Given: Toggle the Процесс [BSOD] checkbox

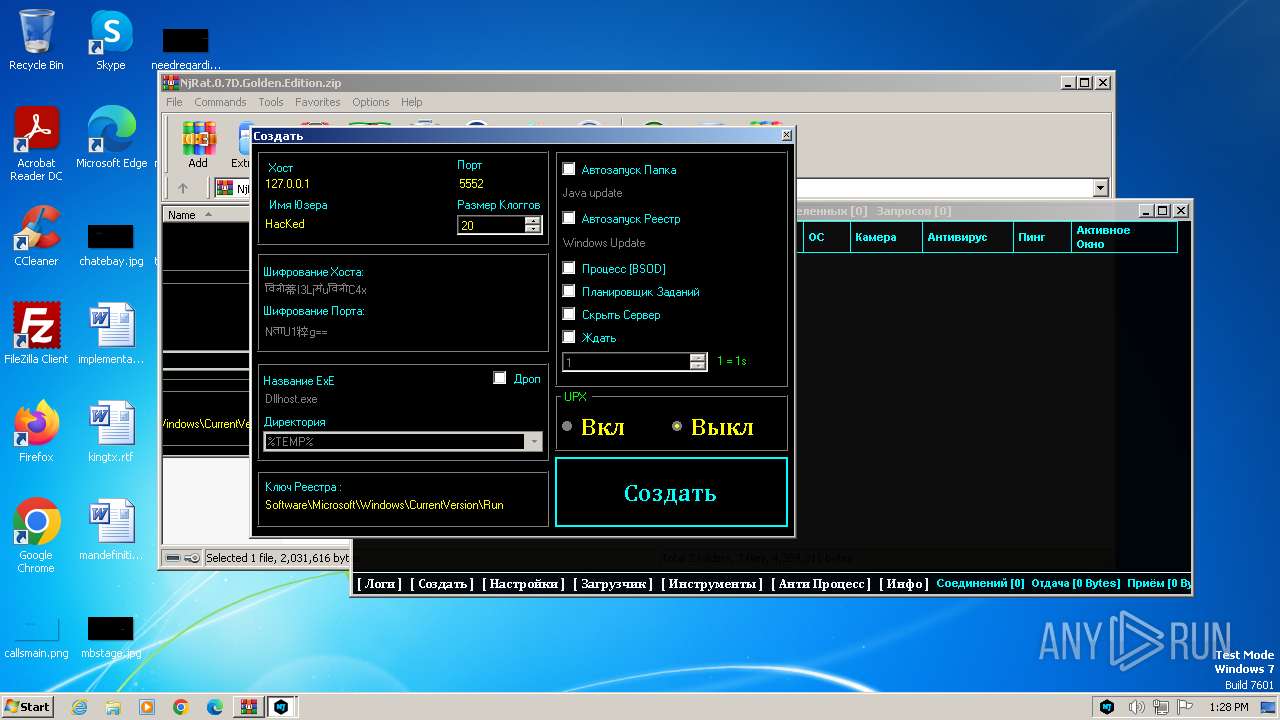Looking at the screenshot, I should tap(569, 268).
